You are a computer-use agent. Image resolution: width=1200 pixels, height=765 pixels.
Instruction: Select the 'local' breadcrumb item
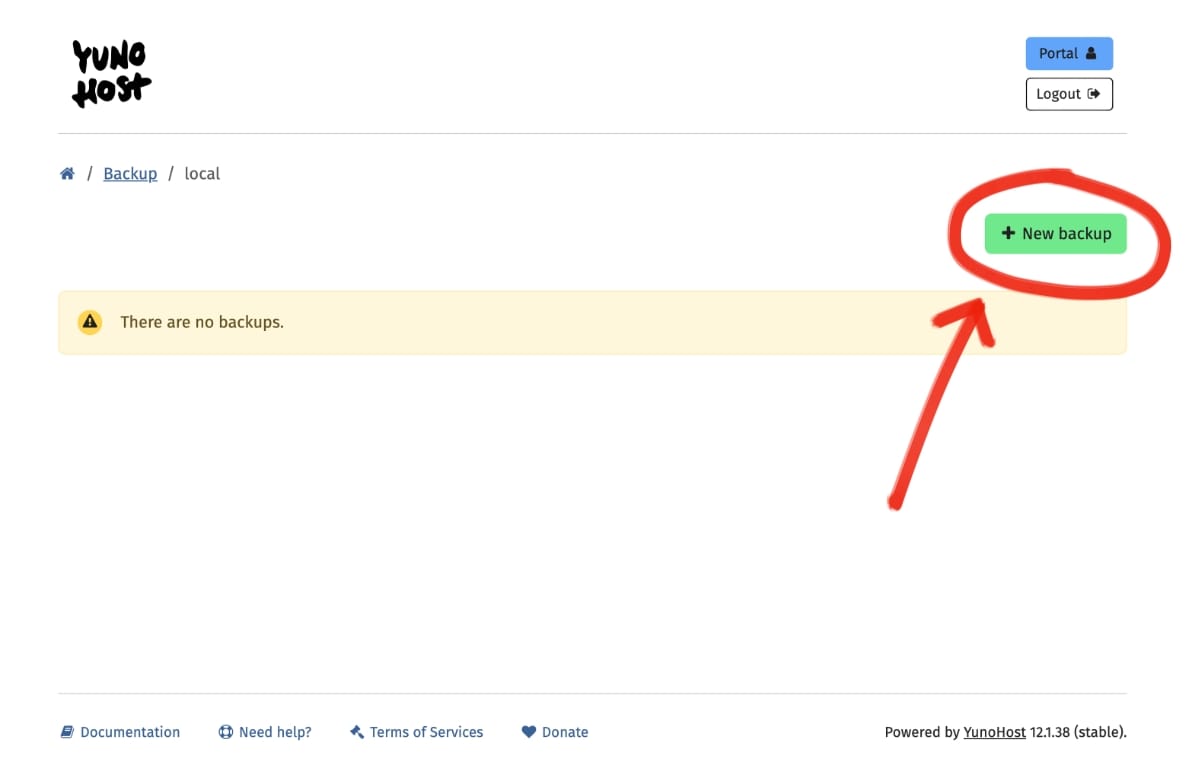202,174
